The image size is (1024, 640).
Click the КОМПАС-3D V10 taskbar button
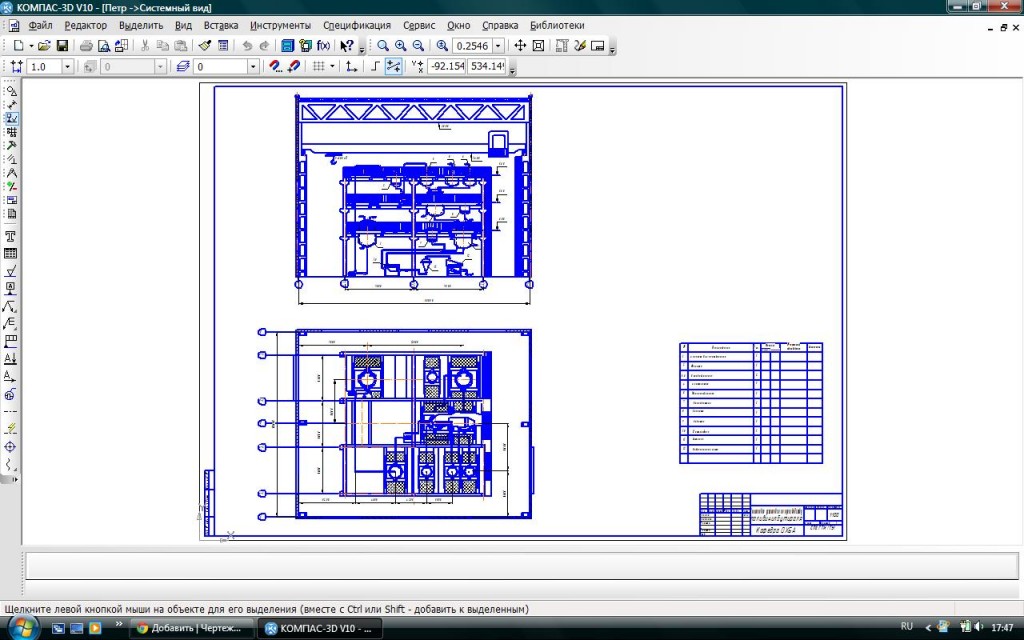click(319, 628)
